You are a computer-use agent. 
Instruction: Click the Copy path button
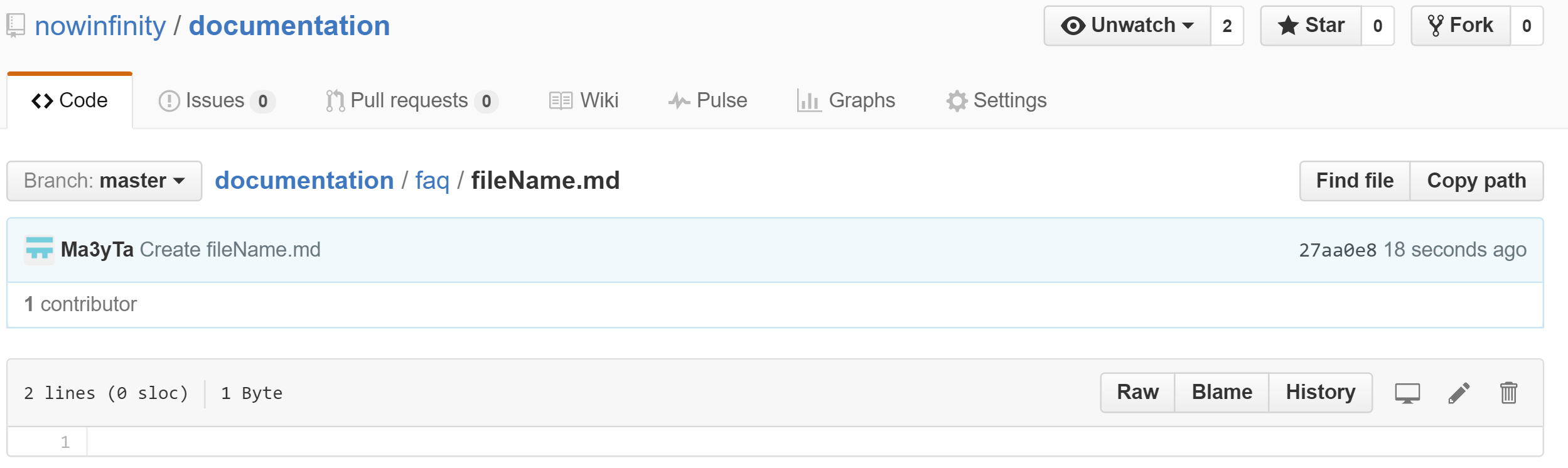(1476, 181)
